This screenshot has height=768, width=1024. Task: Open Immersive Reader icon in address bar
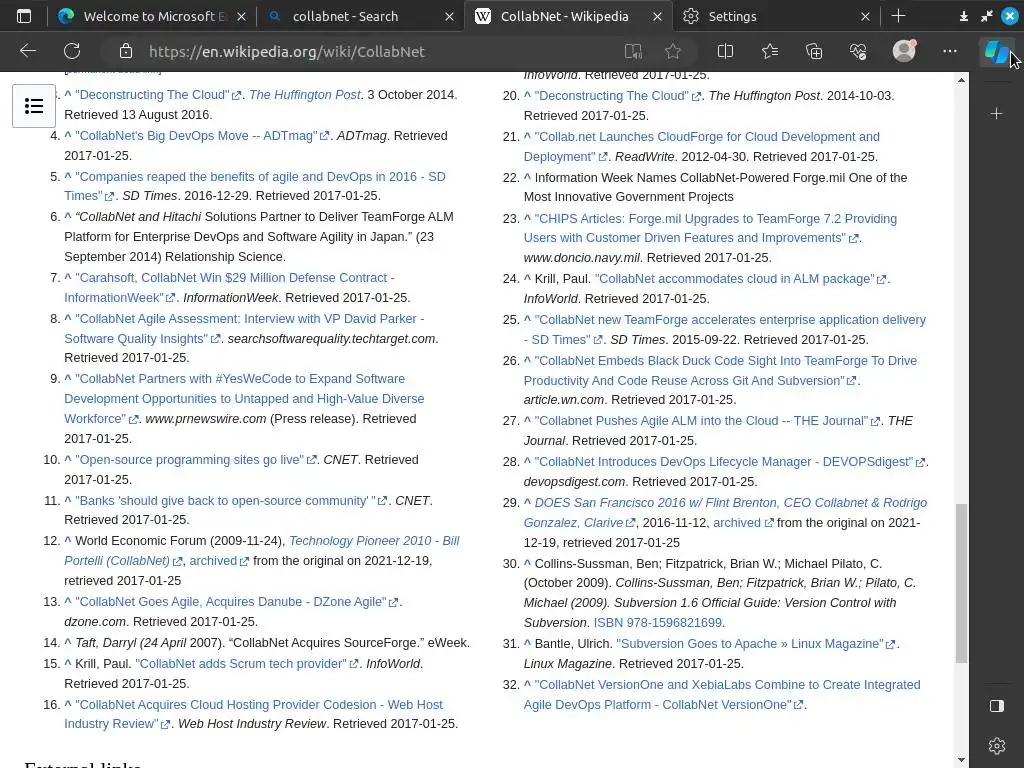click(633, 52)
